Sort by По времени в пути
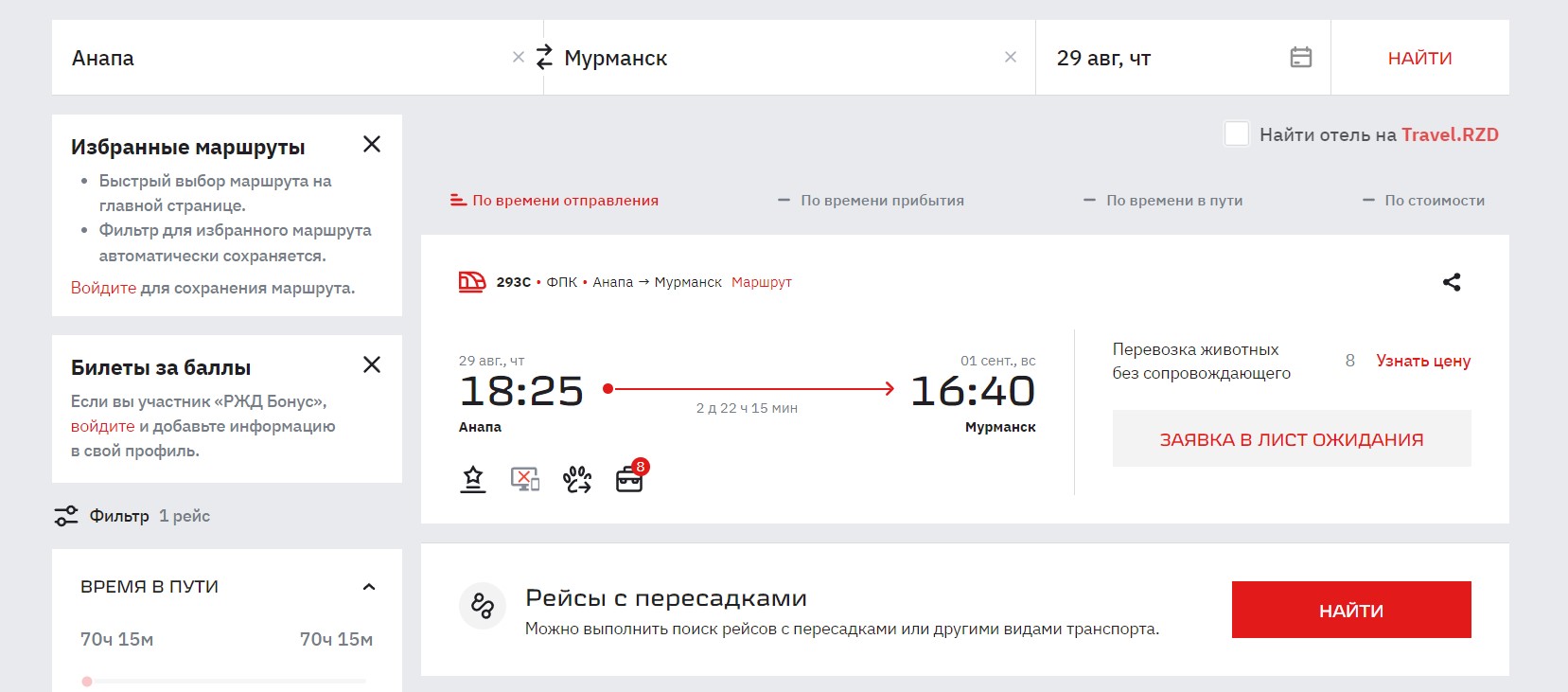This screenshot has height=692, width=1568. [1163, 201]
